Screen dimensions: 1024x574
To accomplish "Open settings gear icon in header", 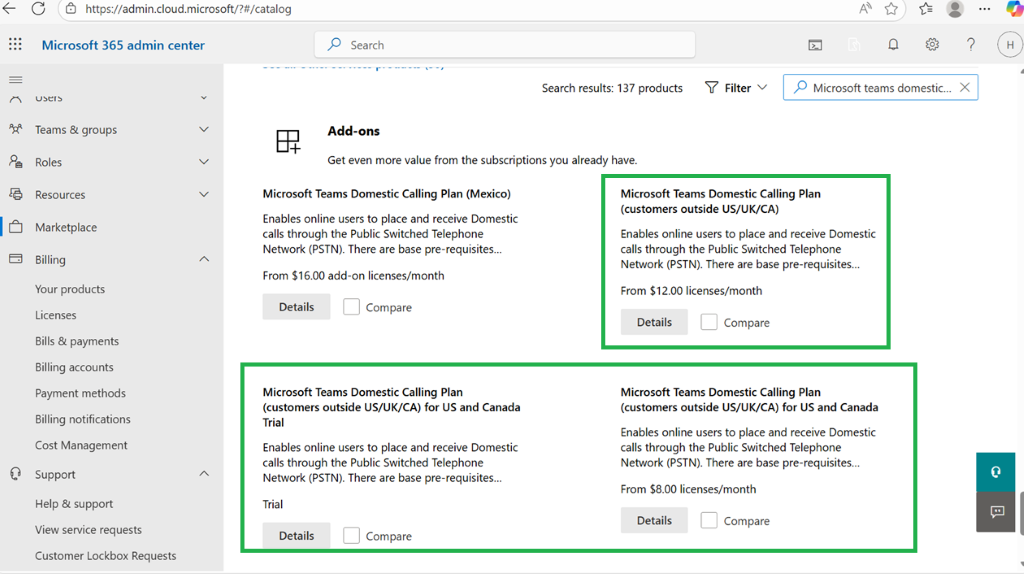I will tap(932, 44).
